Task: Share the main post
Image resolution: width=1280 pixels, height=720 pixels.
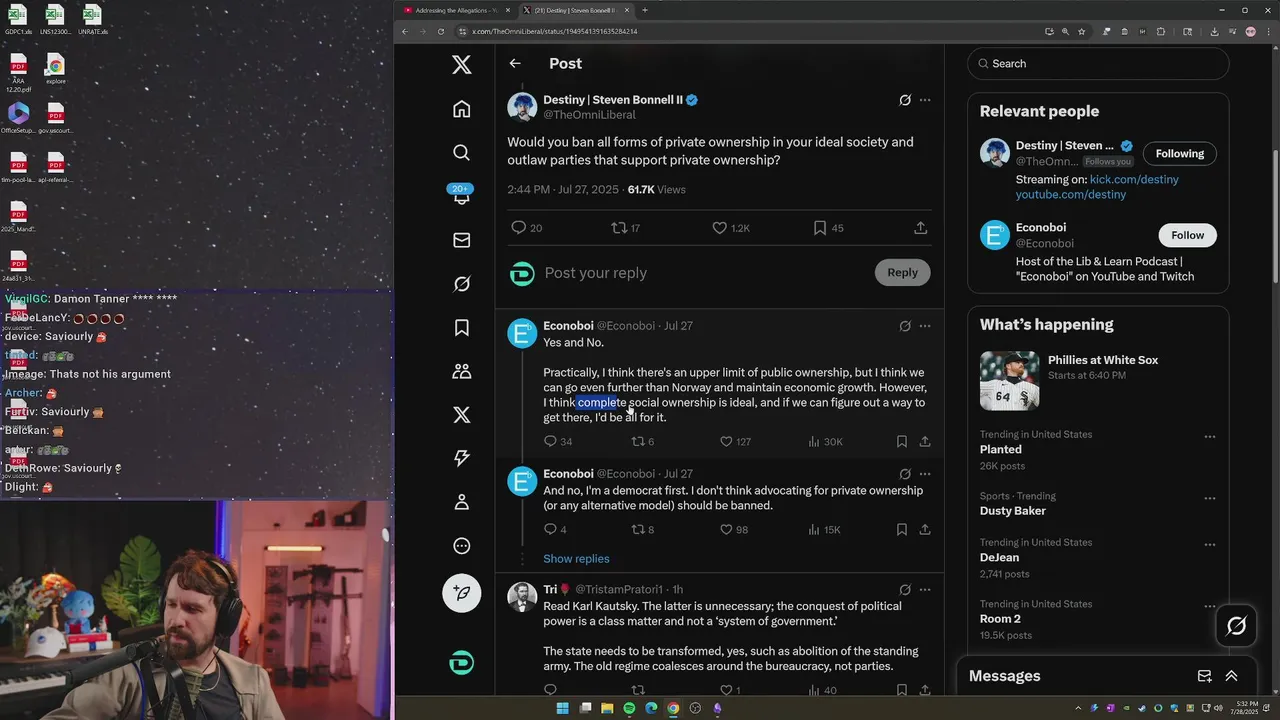Action: 920,228
